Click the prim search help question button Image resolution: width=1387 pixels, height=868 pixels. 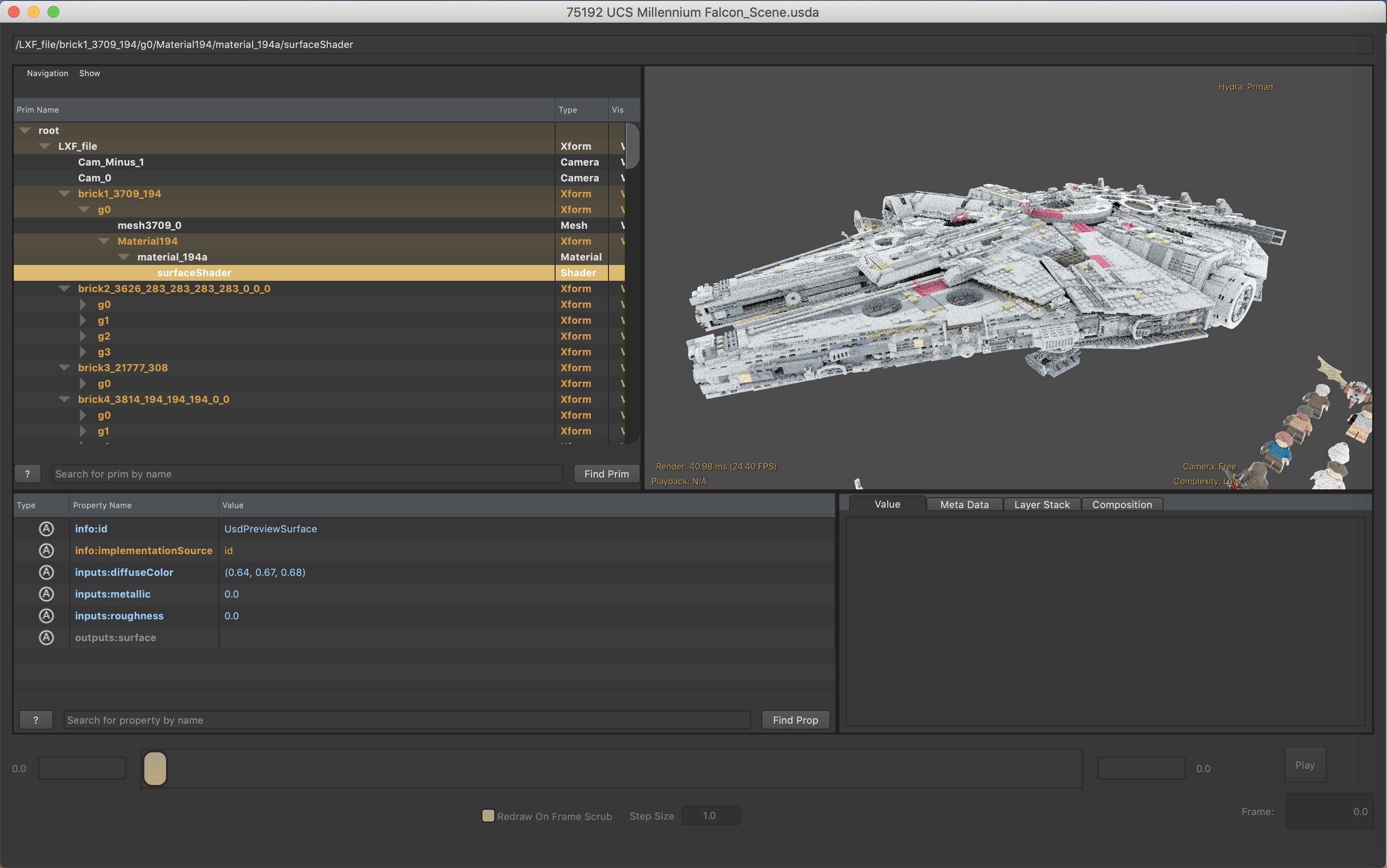[x=28, y=474]
